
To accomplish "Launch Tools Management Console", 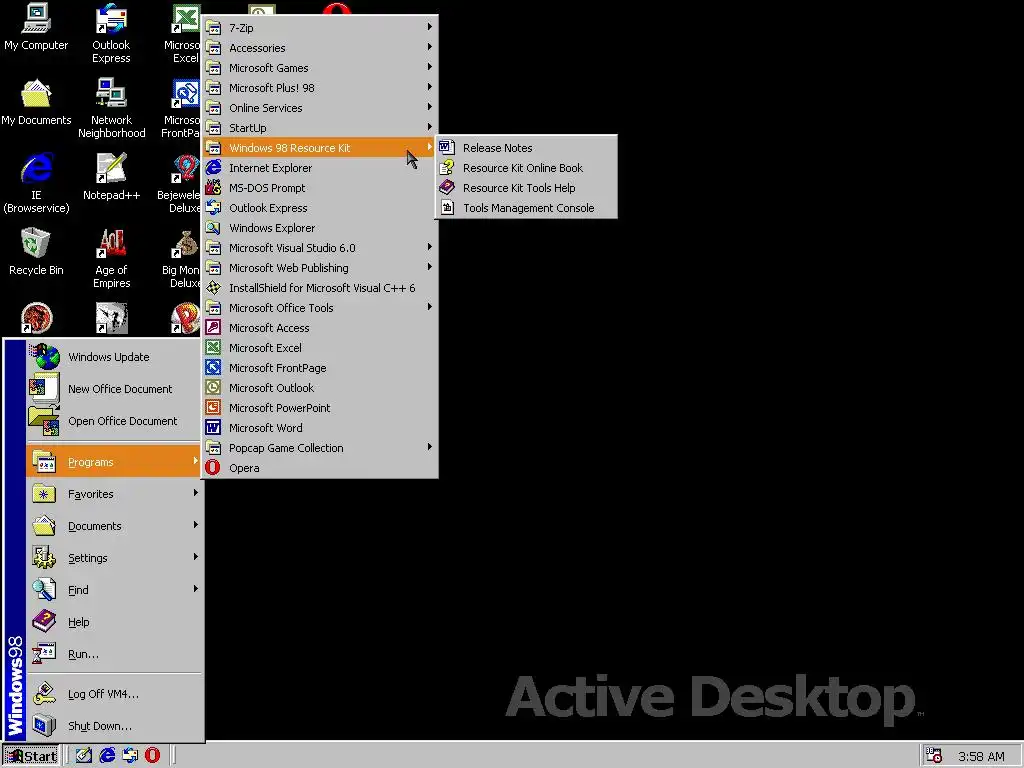I will tap(526, 208).
